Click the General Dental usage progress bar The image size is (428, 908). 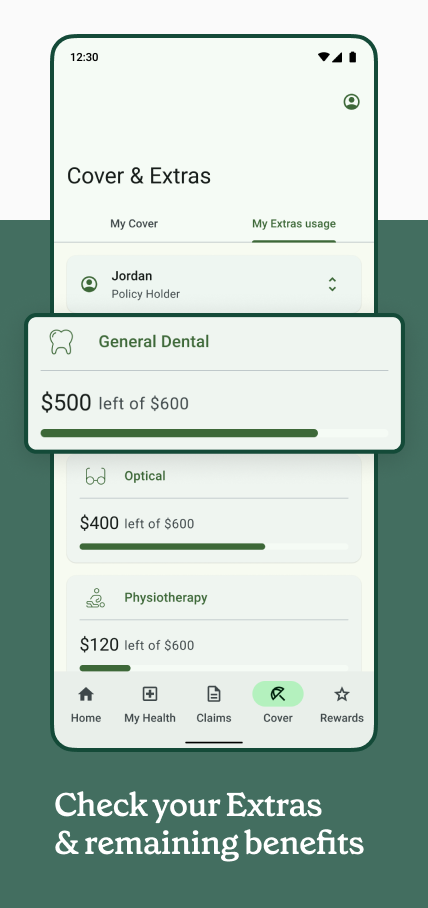click(214, 433)
